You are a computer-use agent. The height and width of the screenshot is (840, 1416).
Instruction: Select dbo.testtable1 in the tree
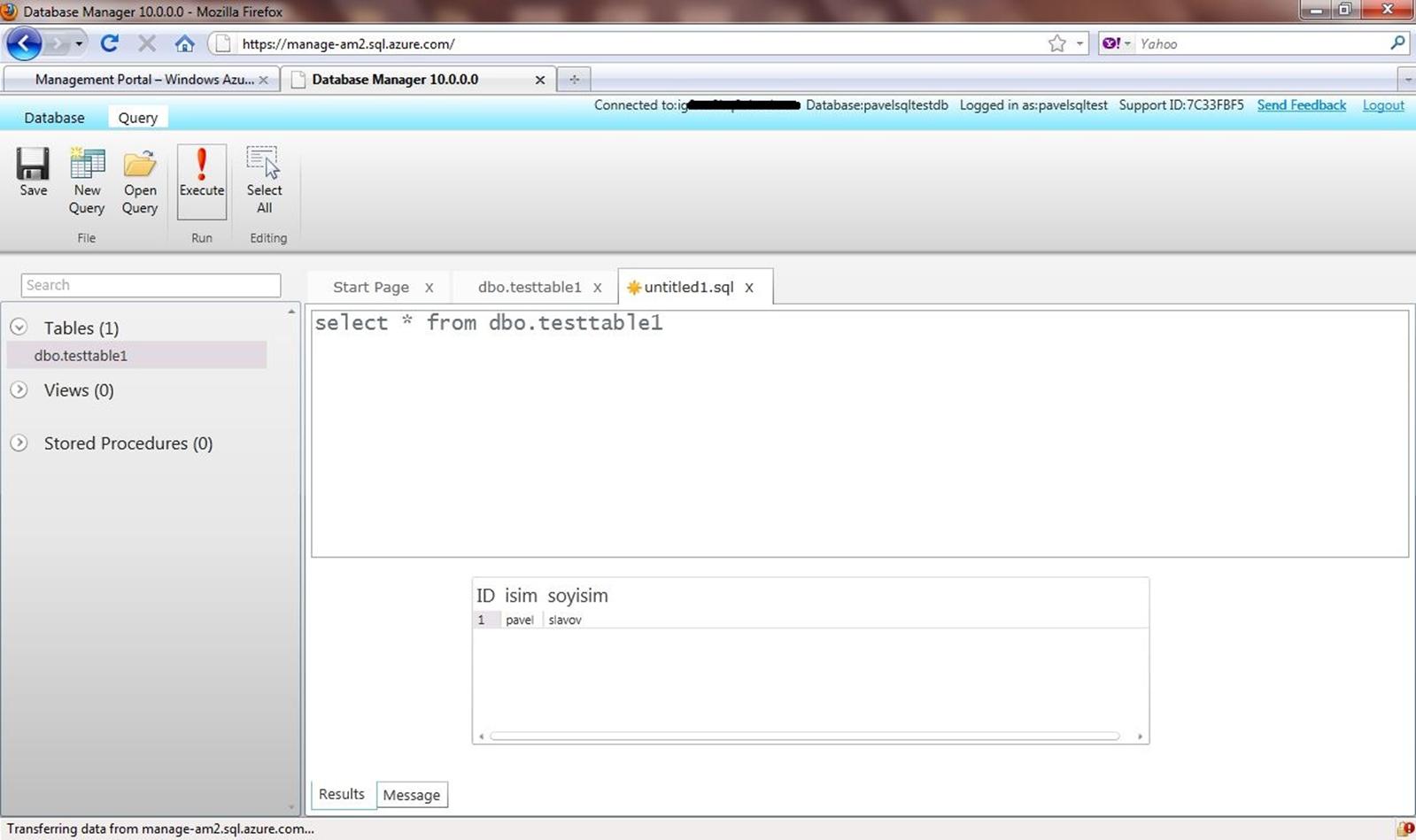137,356
